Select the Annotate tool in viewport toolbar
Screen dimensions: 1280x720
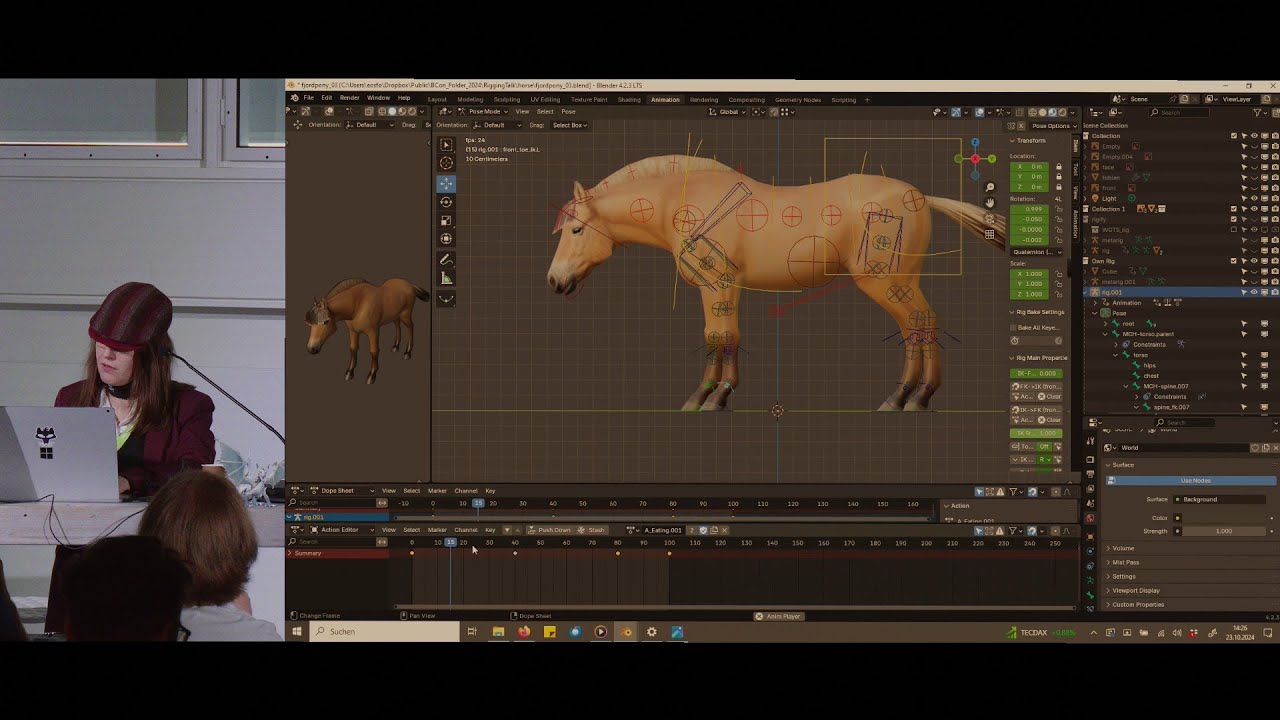pyautogui.click(x=446, y=259)
